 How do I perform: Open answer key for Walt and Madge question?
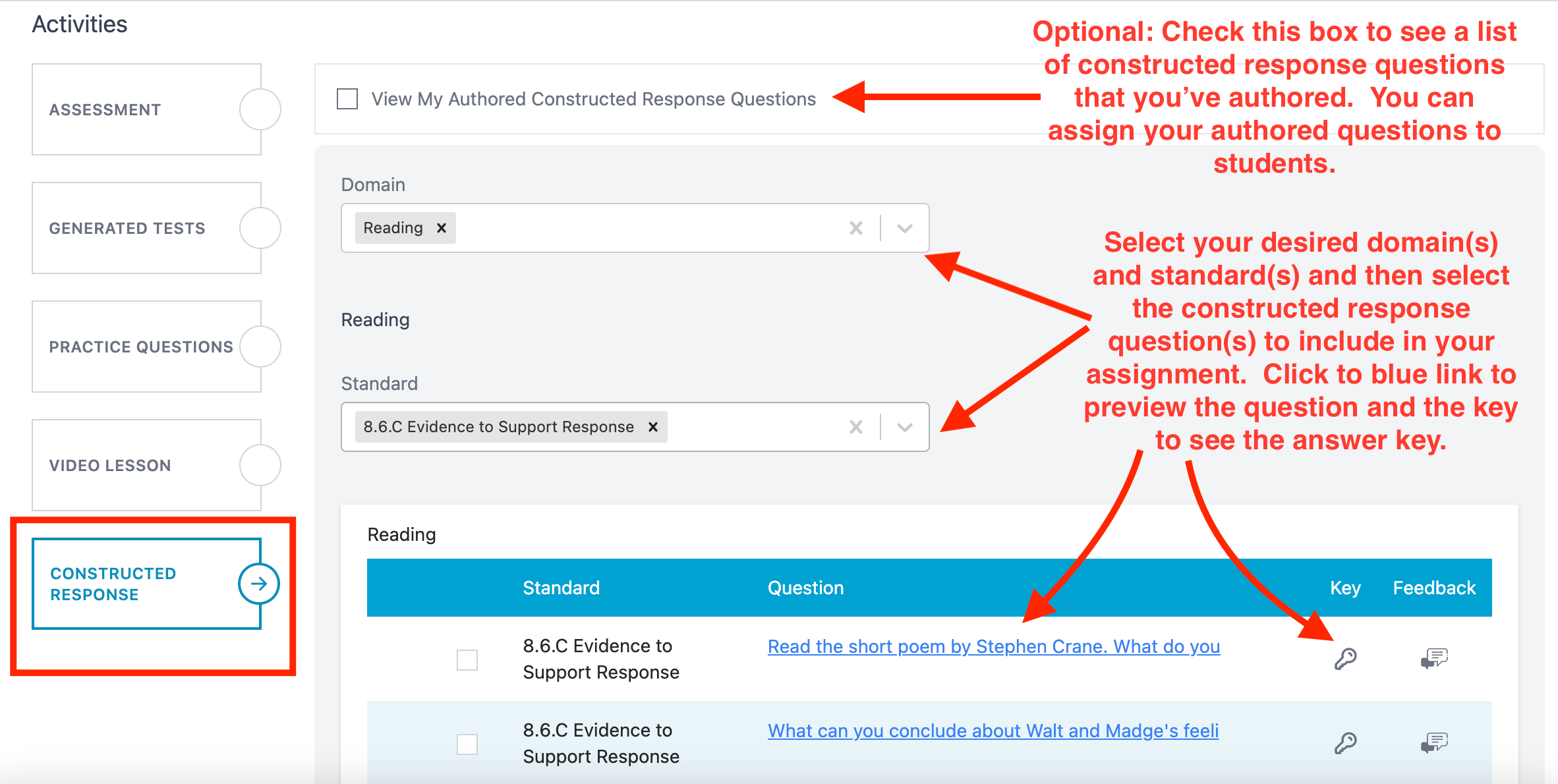point(1345,742)
